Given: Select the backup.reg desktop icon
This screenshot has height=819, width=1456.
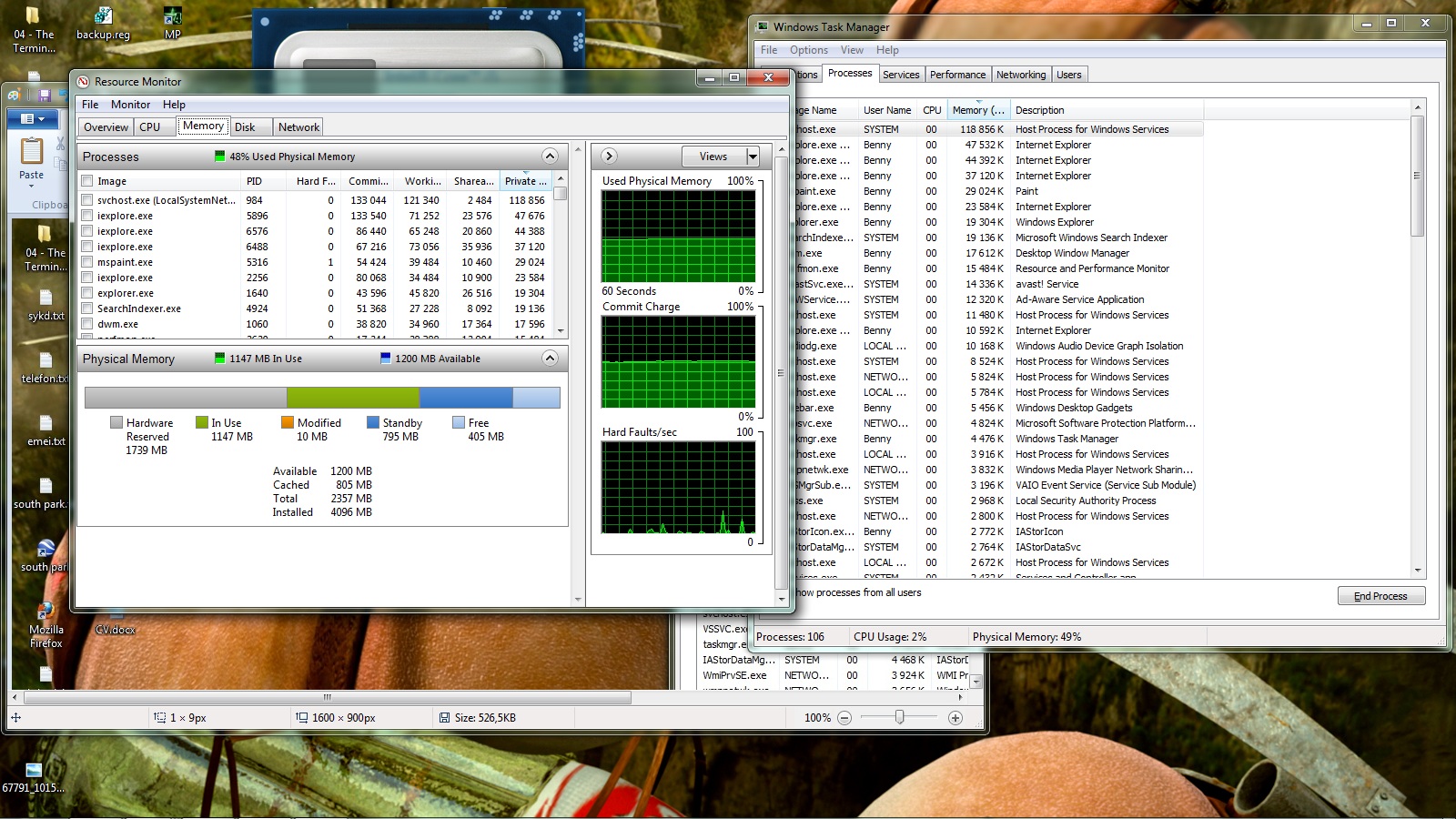Looking at the screenshot, I should (103, 24).
